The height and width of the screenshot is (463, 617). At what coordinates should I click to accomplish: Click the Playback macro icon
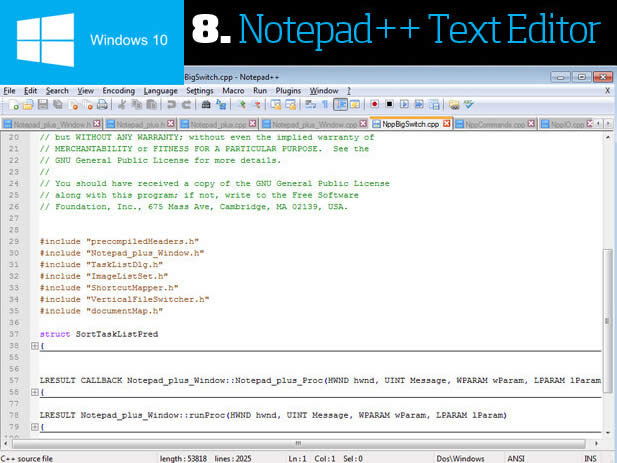point(403,104)
